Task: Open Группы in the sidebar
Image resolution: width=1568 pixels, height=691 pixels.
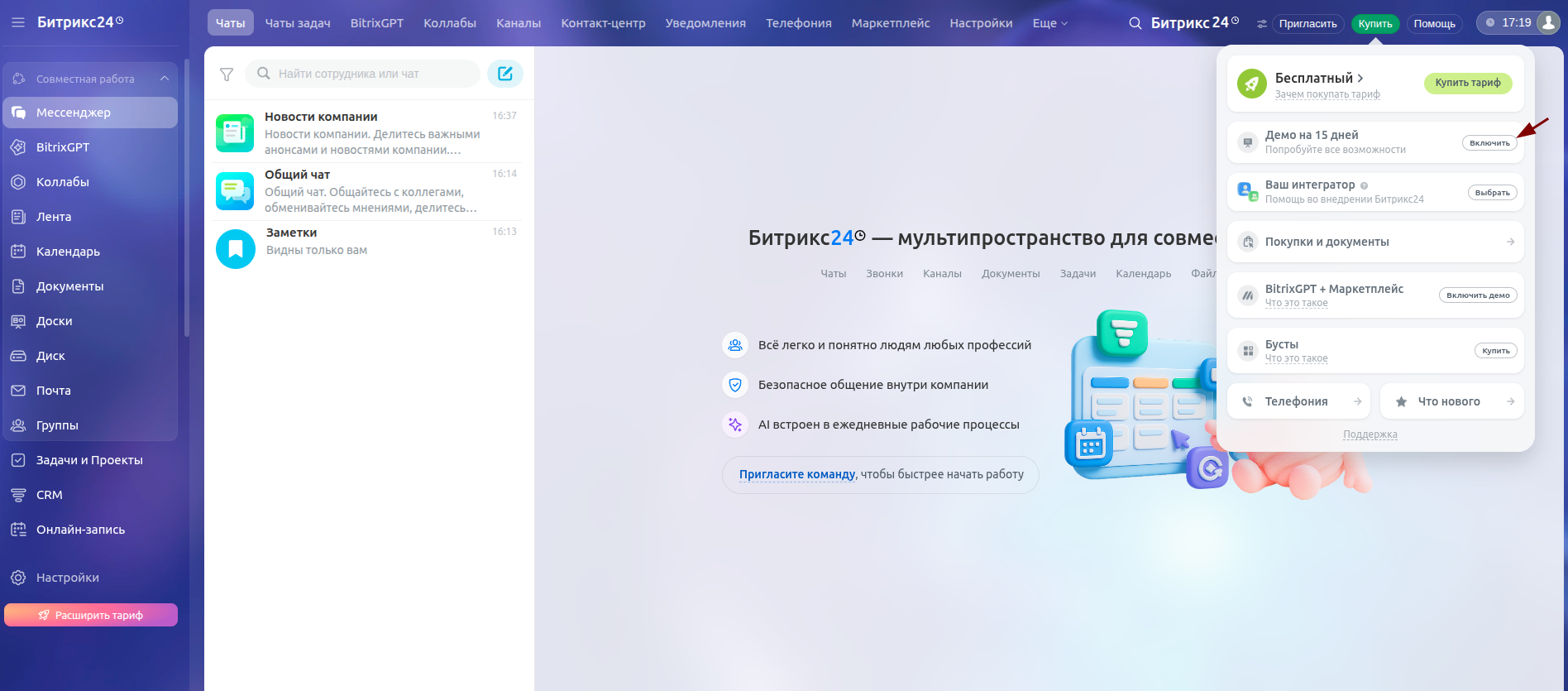Action: coord(90,425)
